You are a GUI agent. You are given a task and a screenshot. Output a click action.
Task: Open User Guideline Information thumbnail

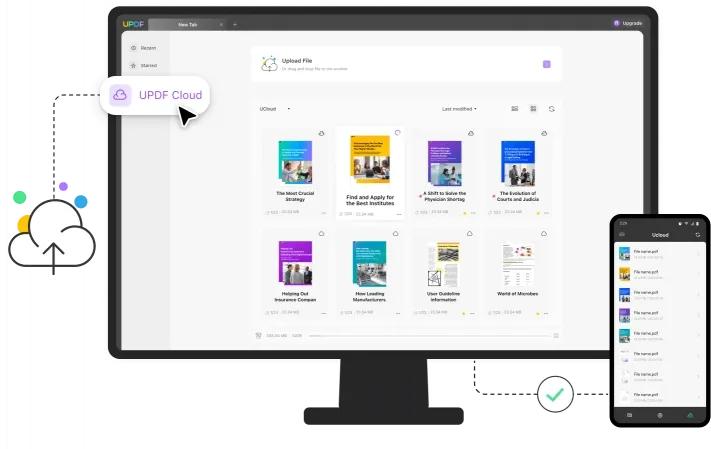(443, 264)
